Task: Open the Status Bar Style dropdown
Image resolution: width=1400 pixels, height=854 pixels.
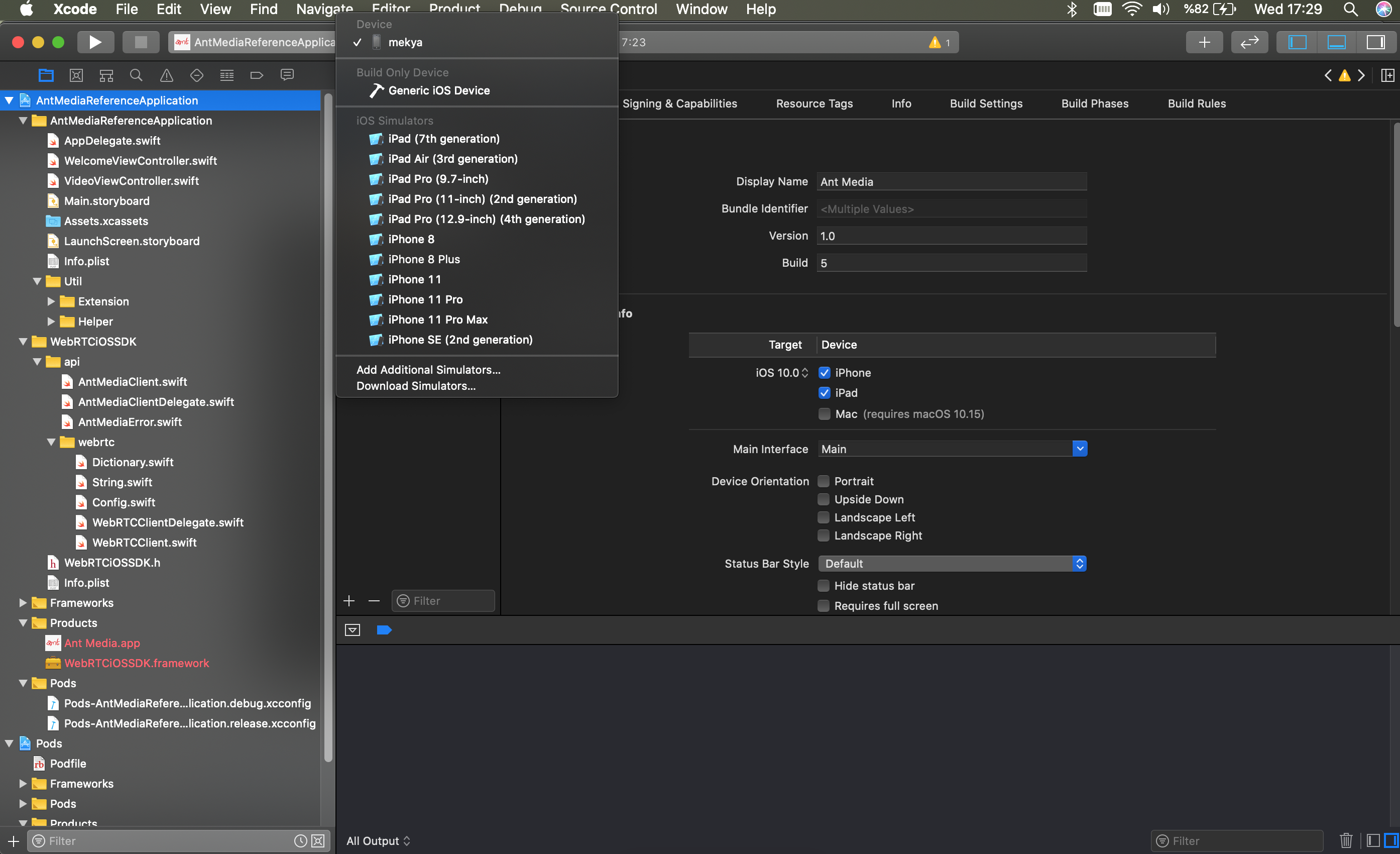Action: coord(952,564)
